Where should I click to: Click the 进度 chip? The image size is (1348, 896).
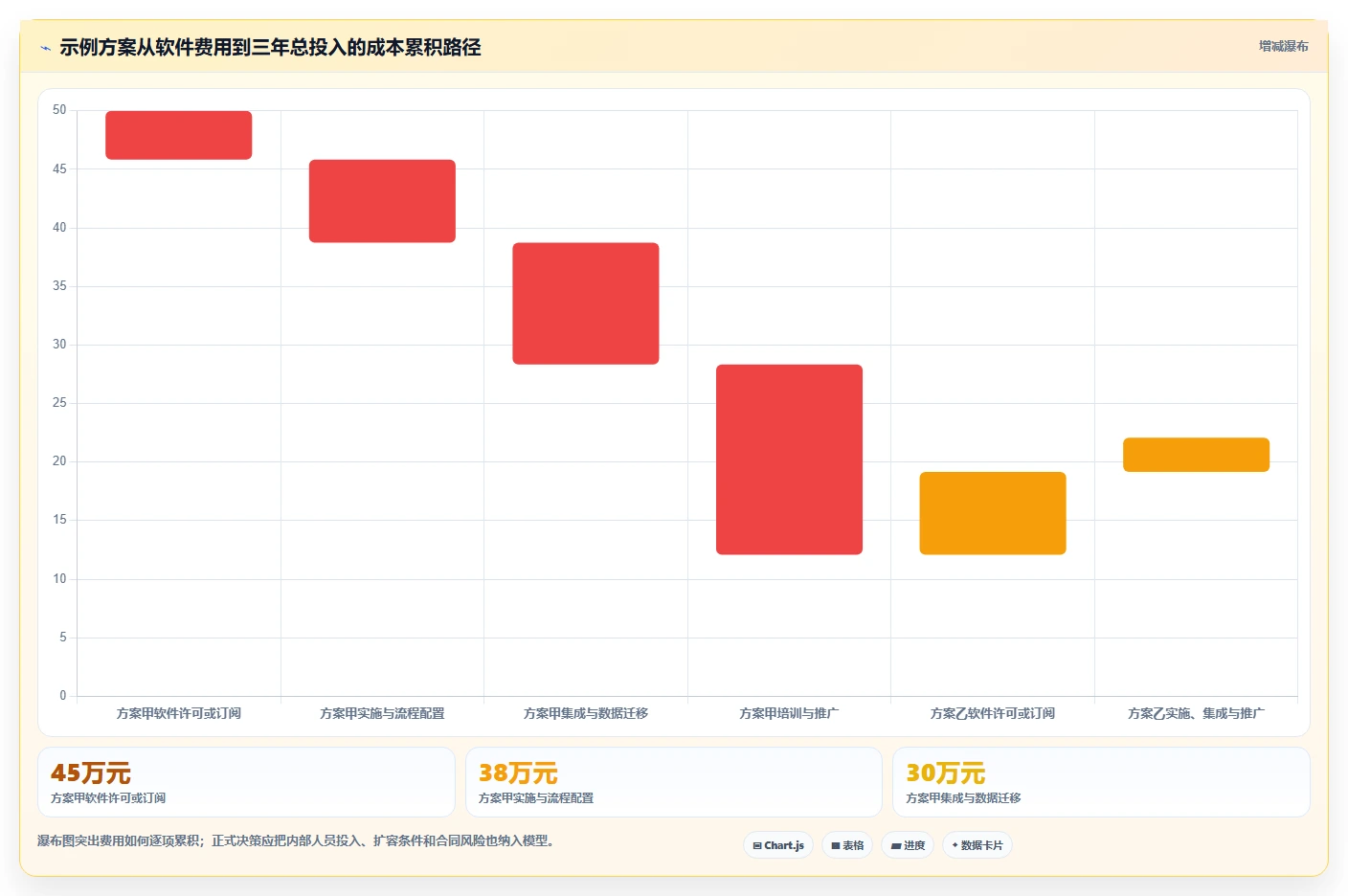point(908,845)
